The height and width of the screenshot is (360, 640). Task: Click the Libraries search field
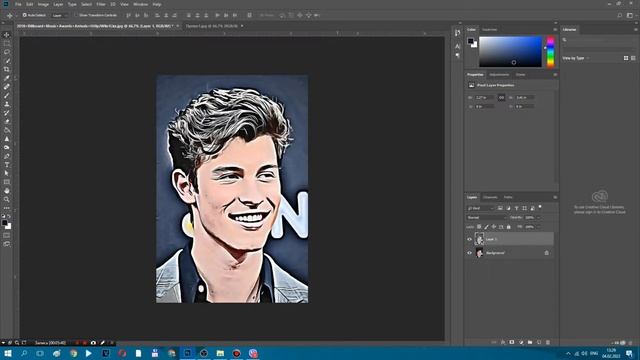click(598, 40)
